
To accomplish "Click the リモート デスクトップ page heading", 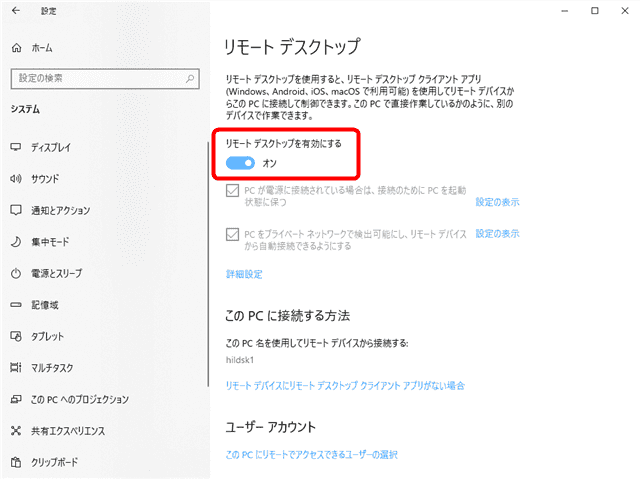I will [292, 47].
